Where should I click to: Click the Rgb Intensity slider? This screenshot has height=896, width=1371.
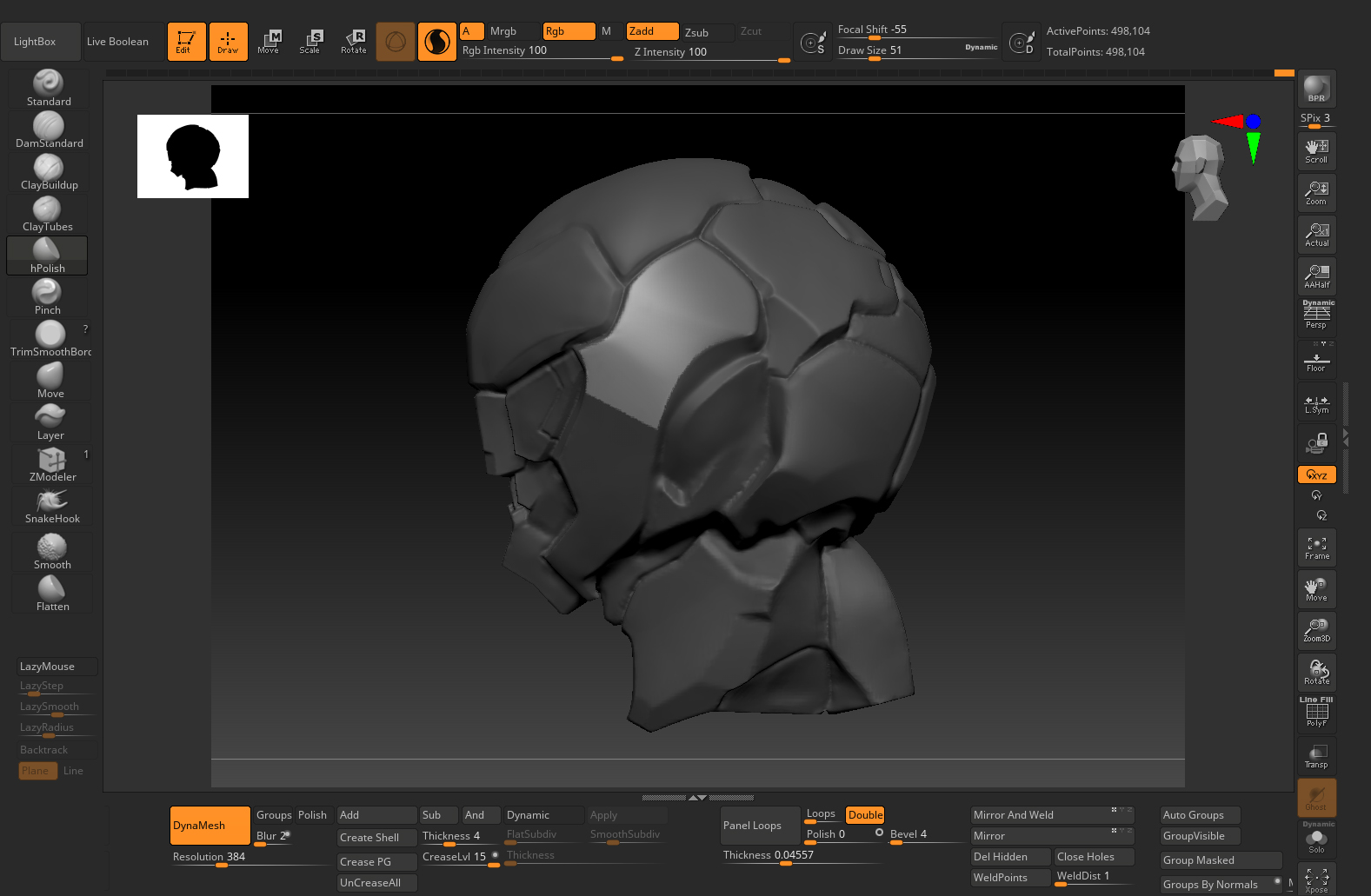tap(542, 51)
